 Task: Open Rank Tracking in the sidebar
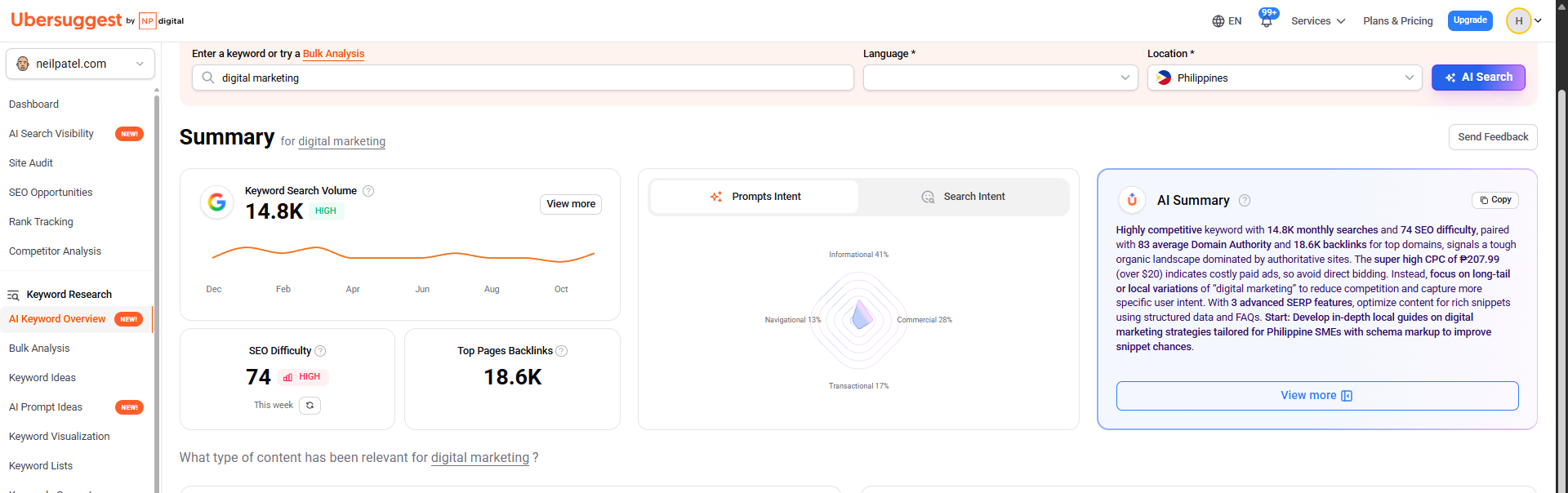tap(41, 222)
